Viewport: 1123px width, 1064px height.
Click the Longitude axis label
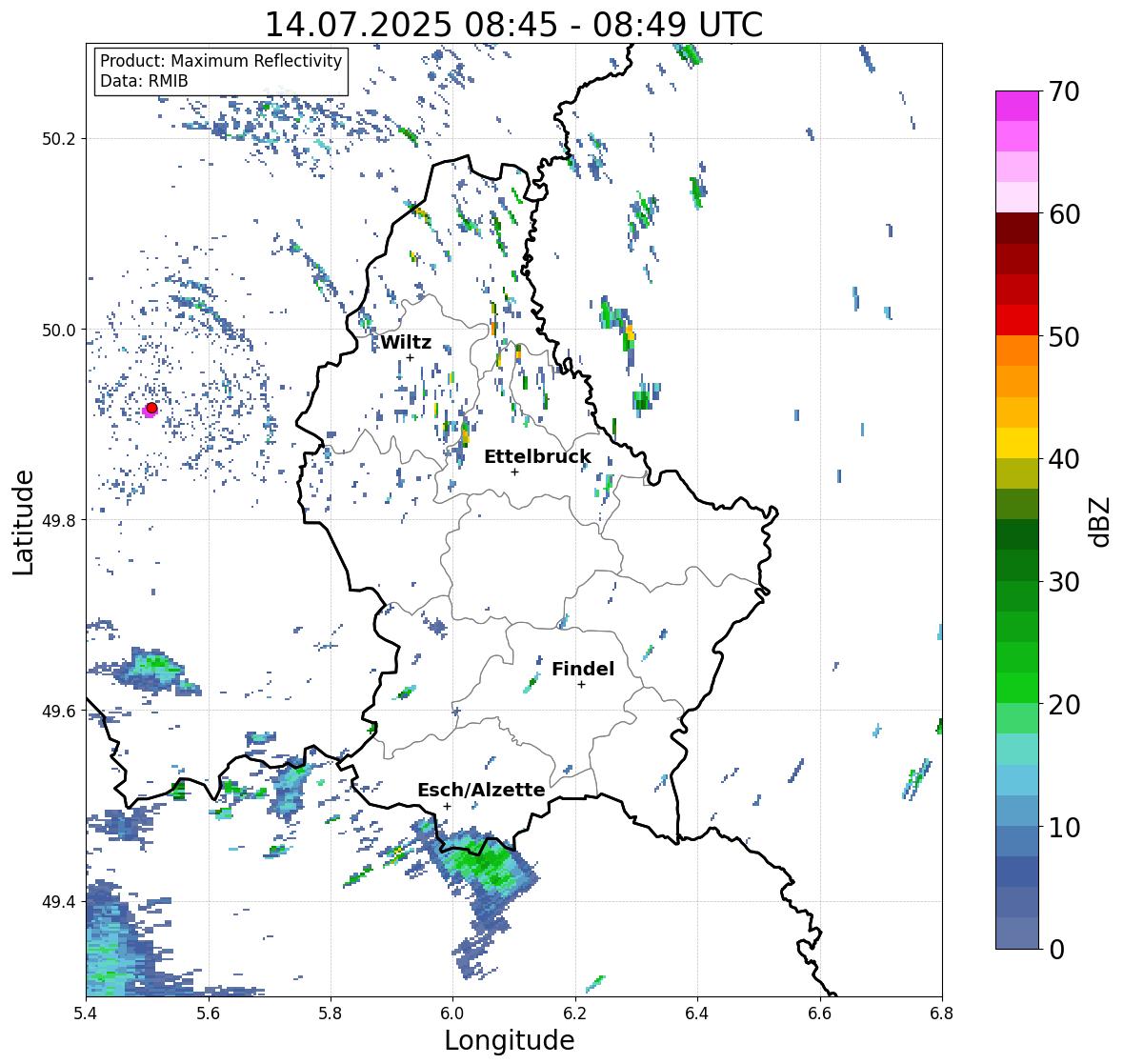point(510,1040)
